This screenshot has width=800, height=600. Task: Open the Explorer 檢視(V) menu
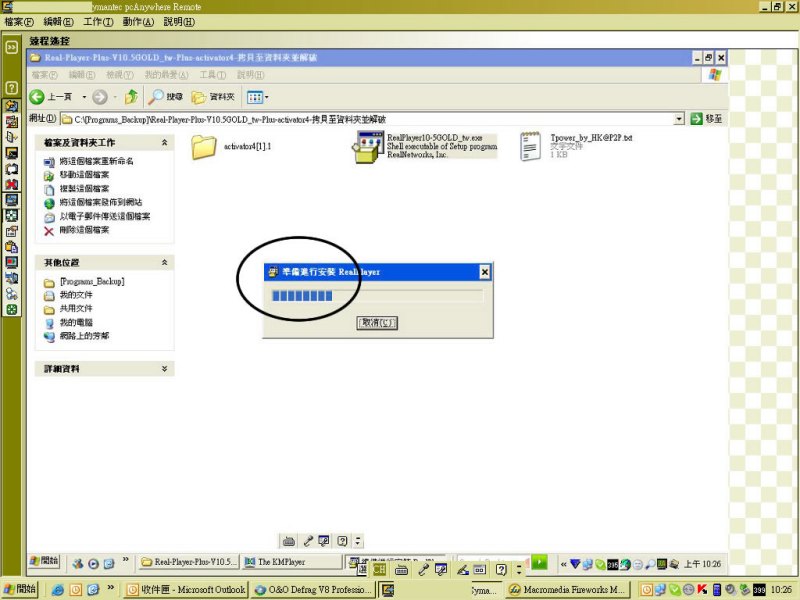pyautogui.click(x=120, y=75)
